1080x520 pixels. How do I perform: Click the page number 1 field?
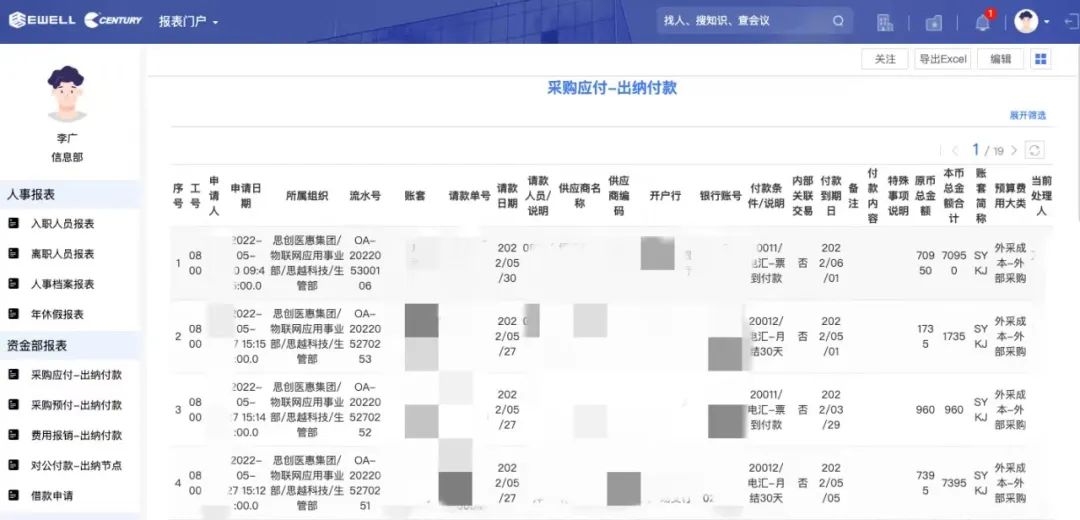[975, 149]
